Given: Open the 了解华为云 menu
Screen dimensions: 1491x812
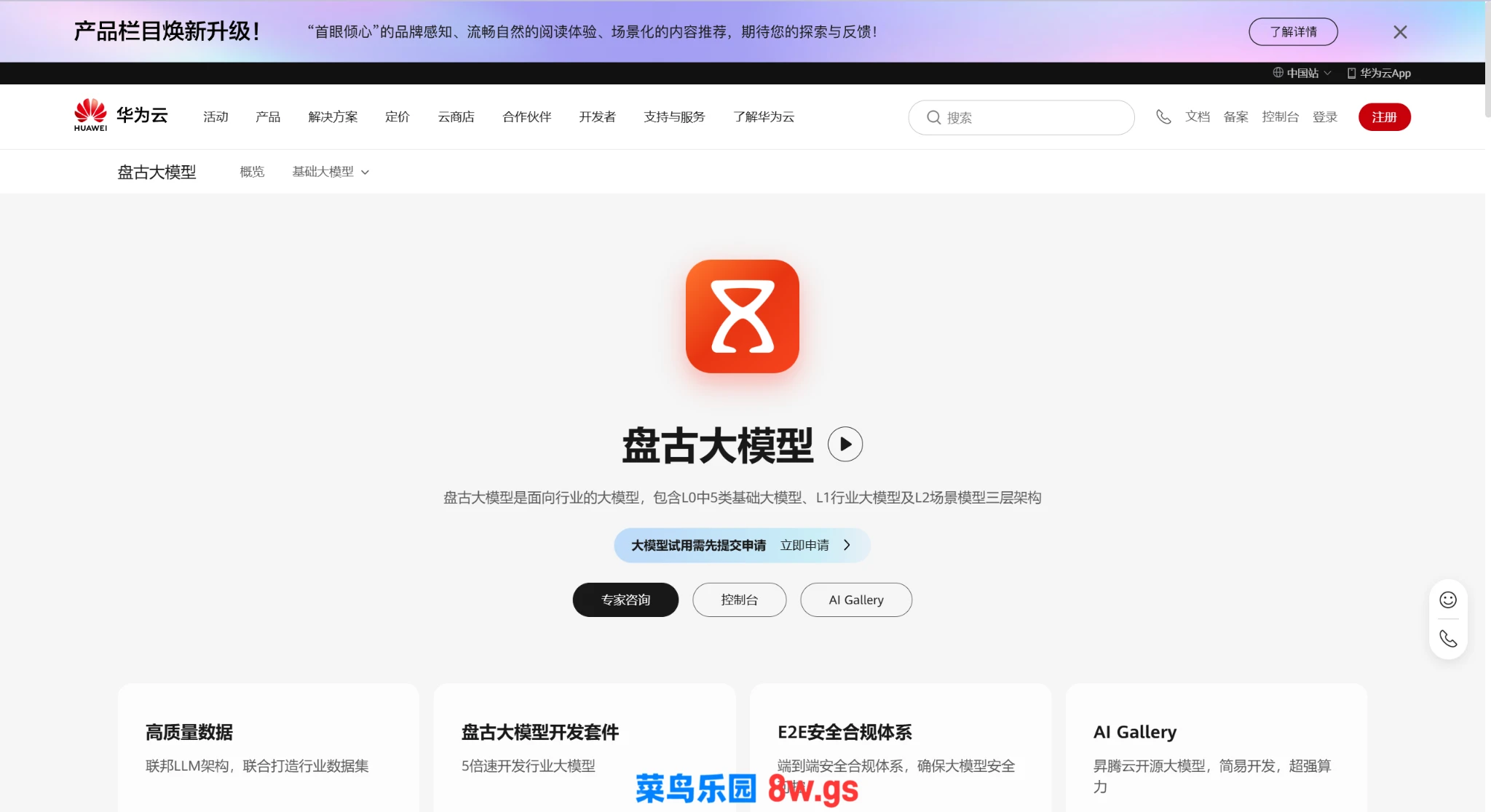Looking at the screenshot, I should (764, 116).
